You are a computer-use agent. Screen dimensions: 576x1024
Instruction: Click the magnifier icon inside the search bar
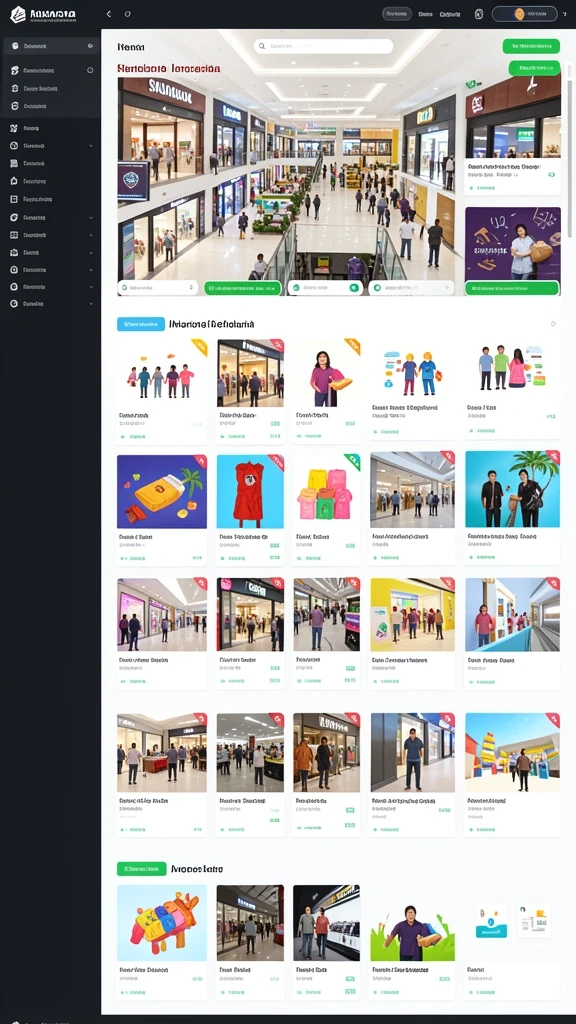point(263,46)
